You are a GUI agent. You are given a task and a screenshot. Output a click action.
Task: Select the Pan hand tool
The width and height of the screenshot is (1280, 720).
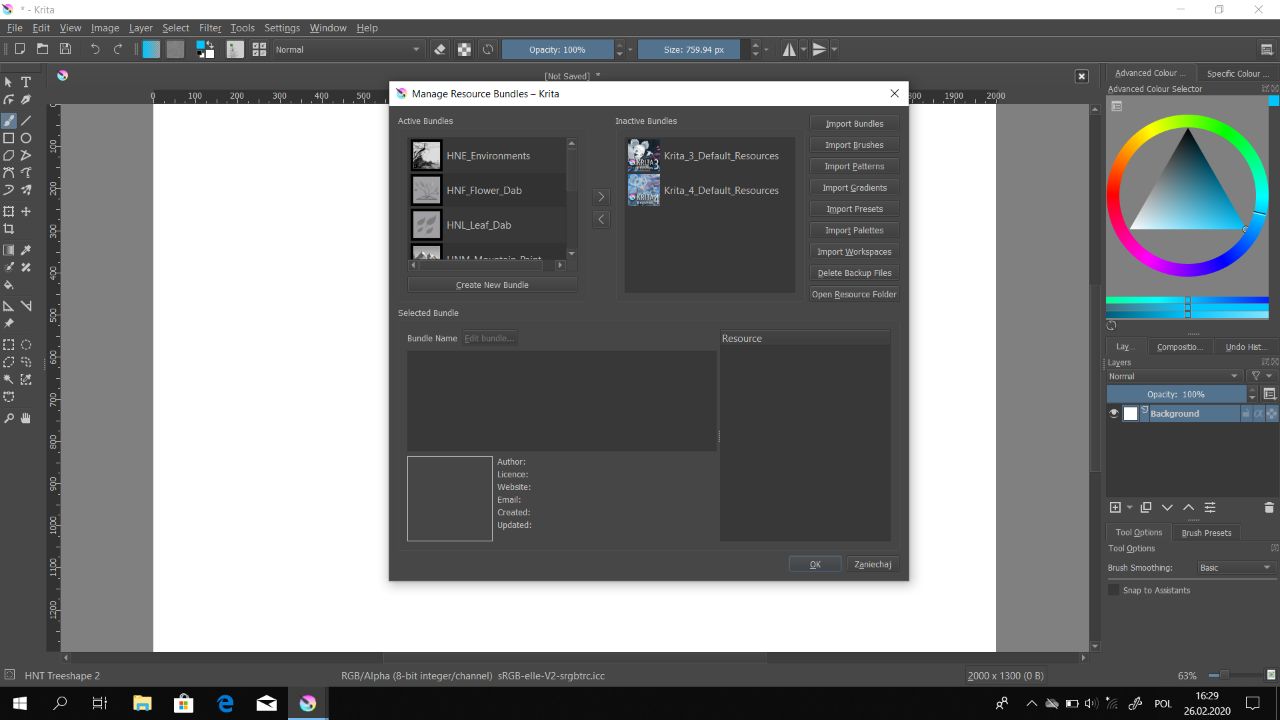tap(26, 418)
